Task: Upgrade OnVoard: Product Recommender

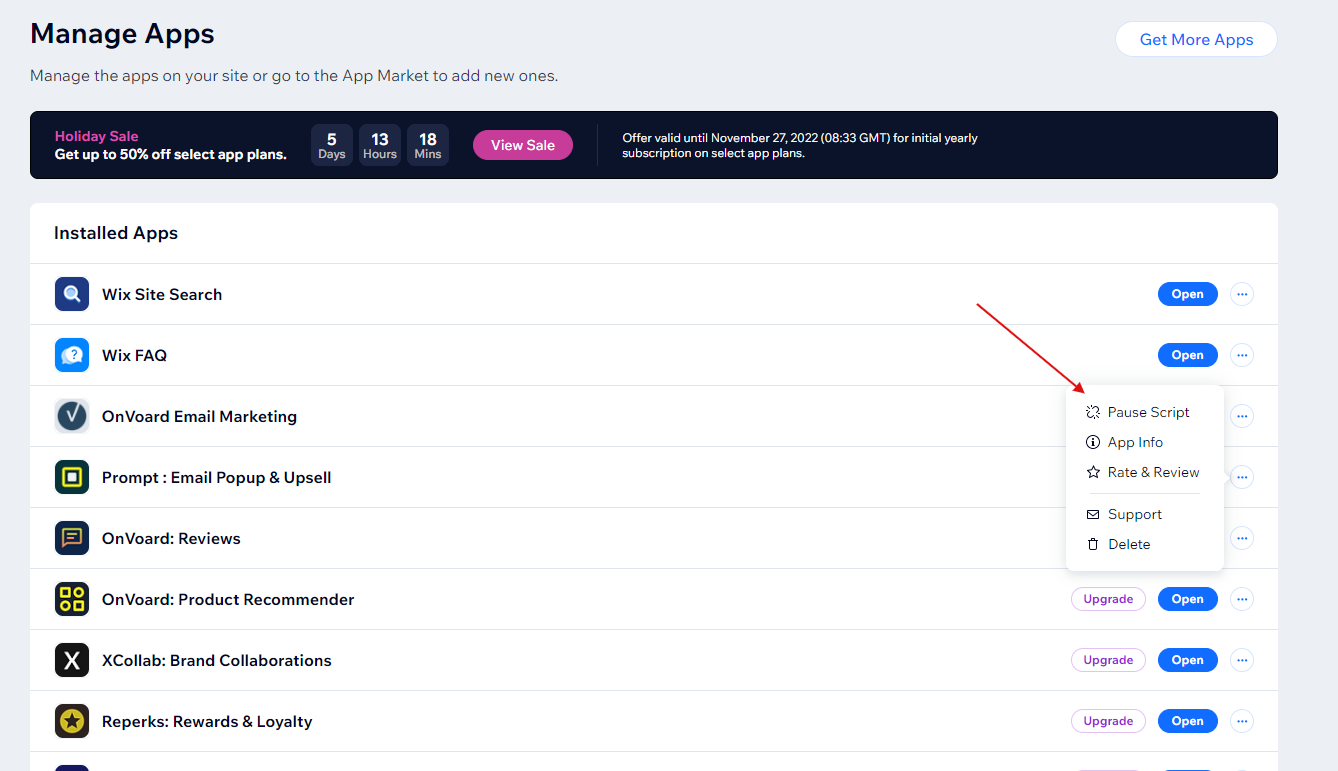Action: [1108, 599]
